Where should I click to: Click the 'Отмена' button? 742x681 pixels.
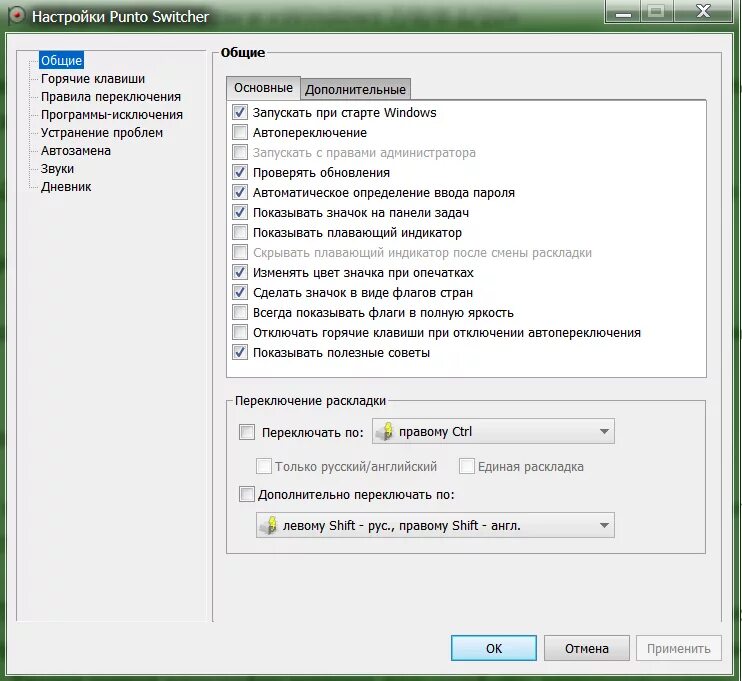point(586,648)
